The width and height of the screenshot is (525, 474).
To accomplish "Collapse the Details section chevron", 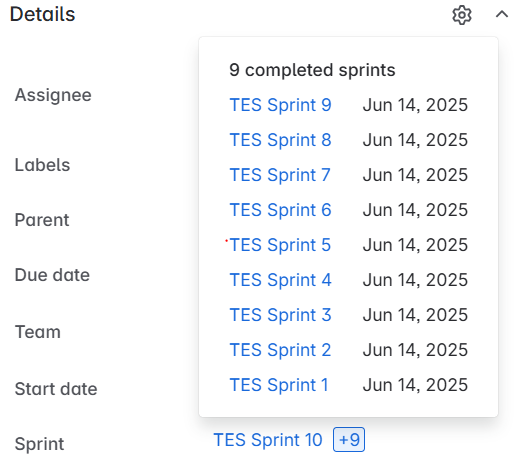I will (x=502, y=14).
